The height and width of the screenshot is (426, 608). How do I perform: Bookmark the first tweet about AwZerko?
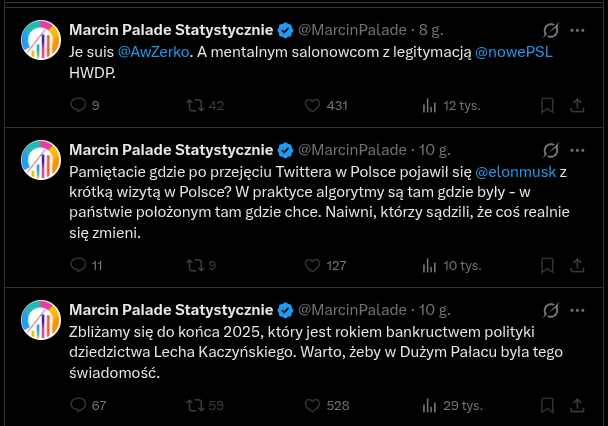click(547, 105)
